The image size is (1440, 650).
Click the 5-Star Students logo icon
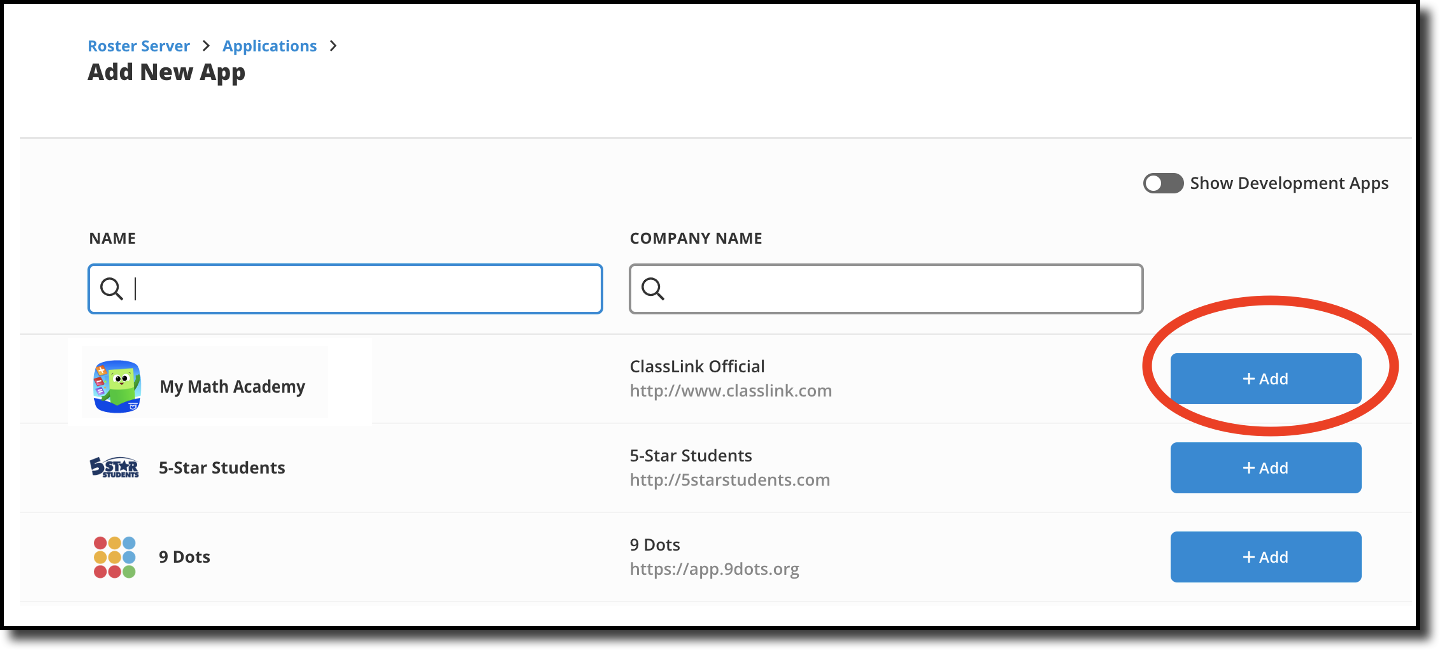coord(114,468)
